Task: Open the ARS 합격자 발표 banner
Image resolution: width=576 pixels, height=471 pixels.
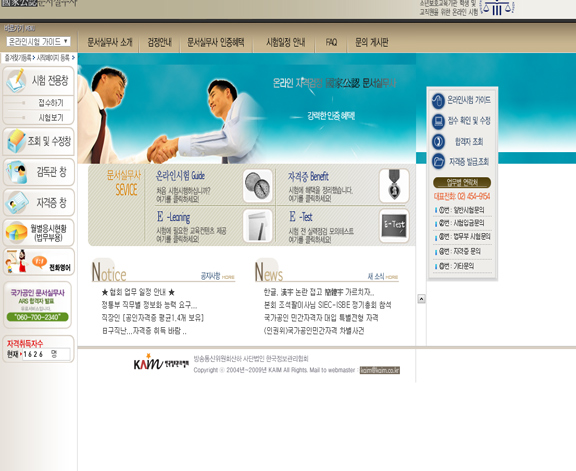Action: pyautogui.click(x=37, y=305)
